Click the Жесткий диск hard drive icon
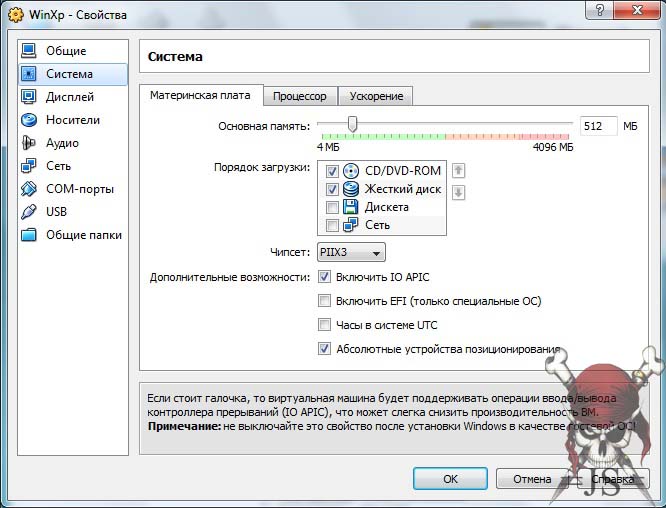Screen dimensions: 666x508 351,189
